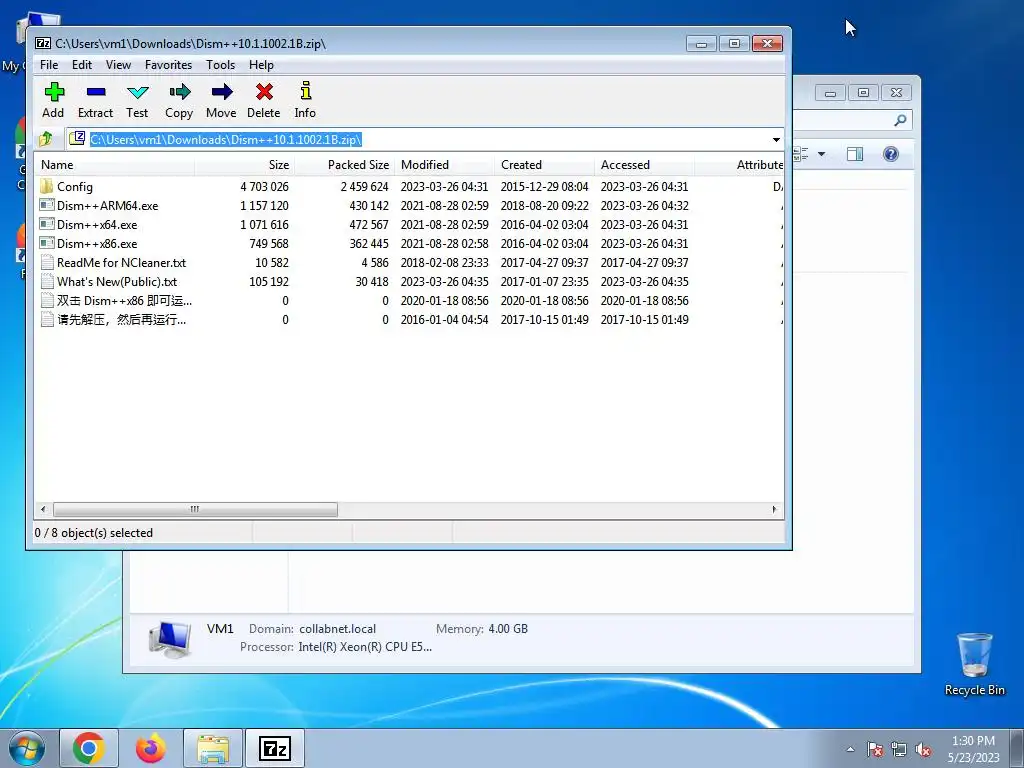Click the Action Center flag tray icon

[875, 749]
